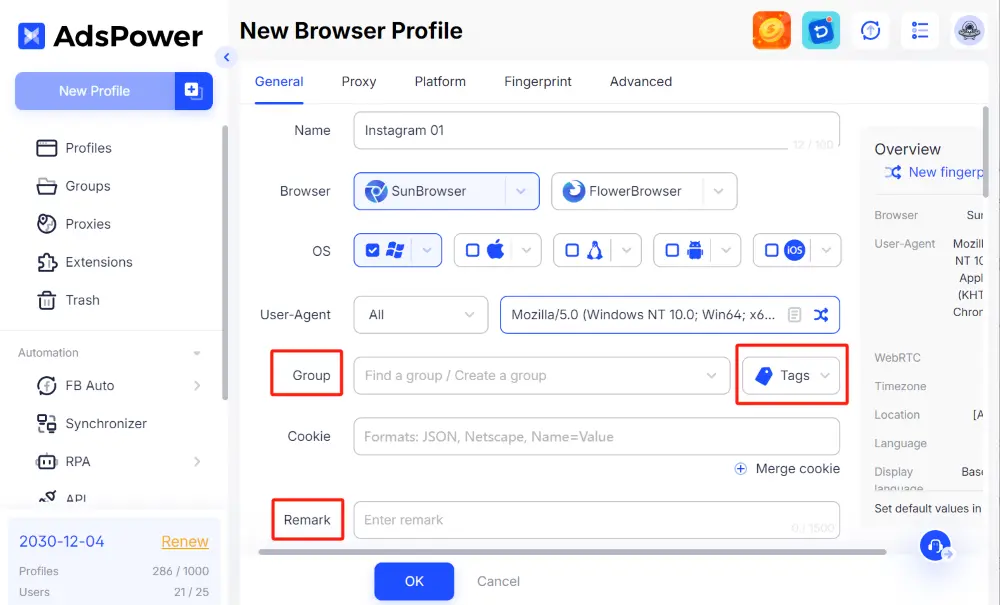Expand the macOS version dropdown arrow
The image size is (1000, 605).
(x=527, y=250)
